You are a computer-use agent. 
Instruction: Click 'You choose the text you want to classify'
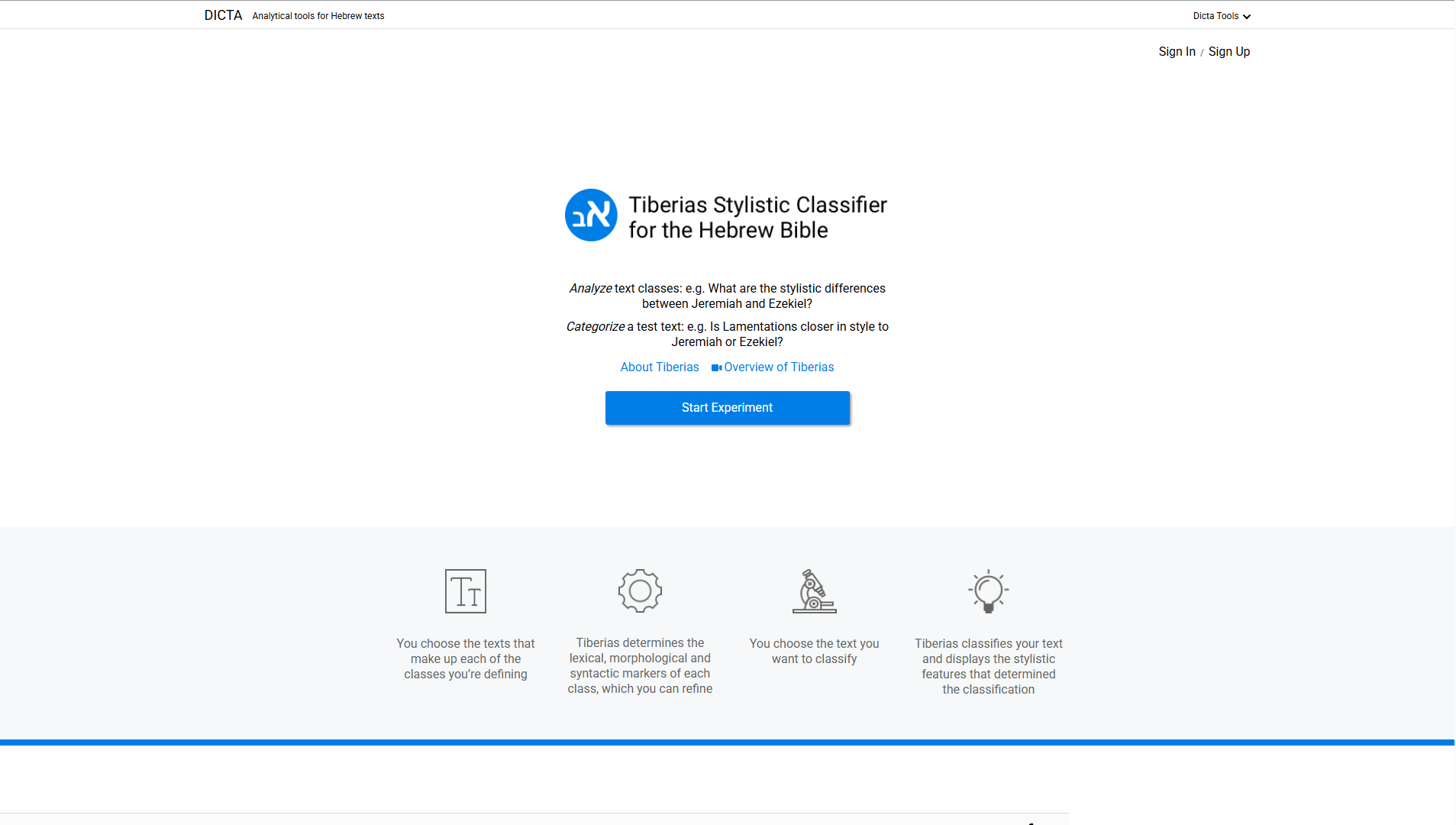(814, 652)
